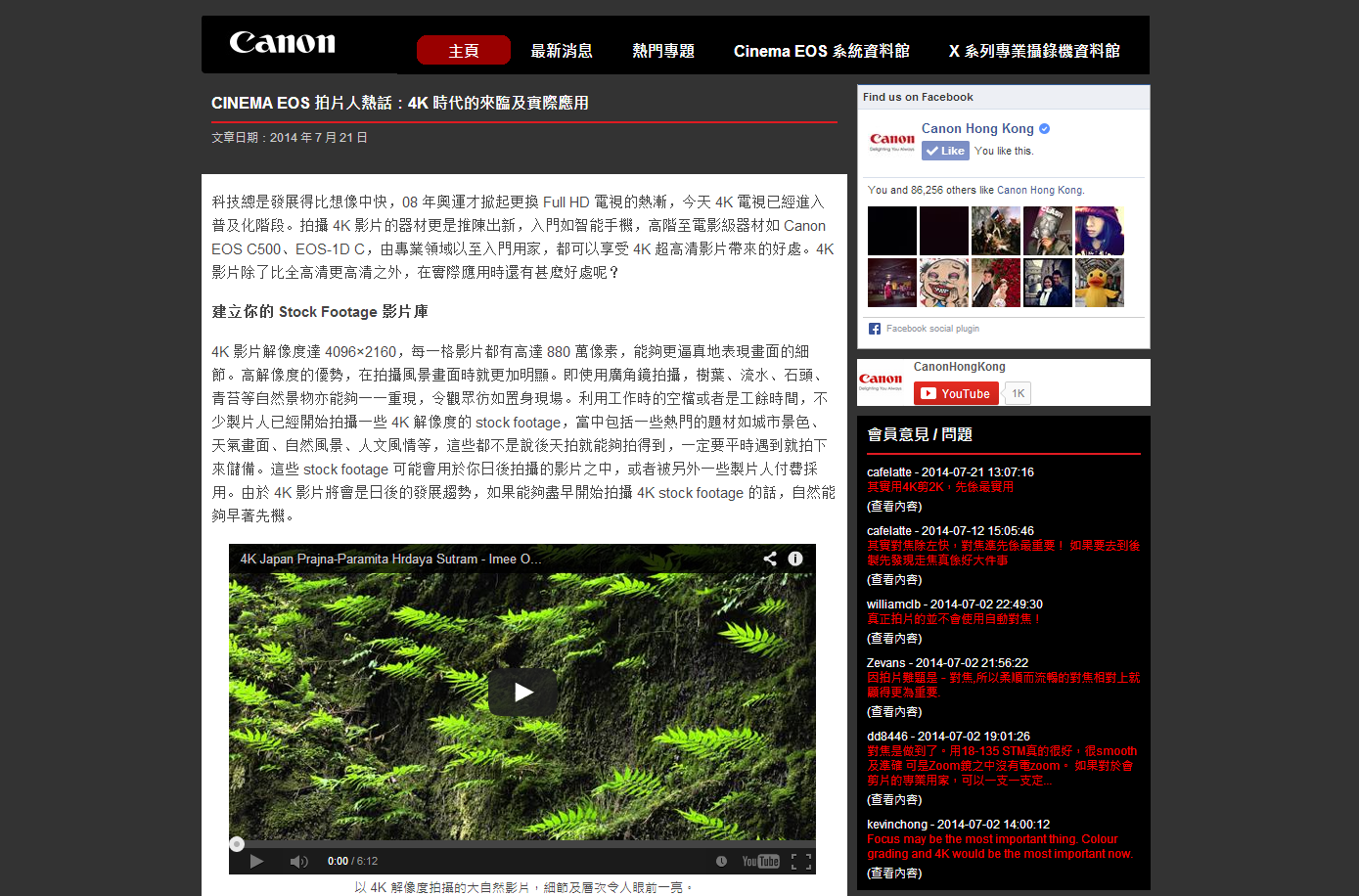The image size is (1359, 896).
Task: Click the video caption below the player
Action: 523,887
